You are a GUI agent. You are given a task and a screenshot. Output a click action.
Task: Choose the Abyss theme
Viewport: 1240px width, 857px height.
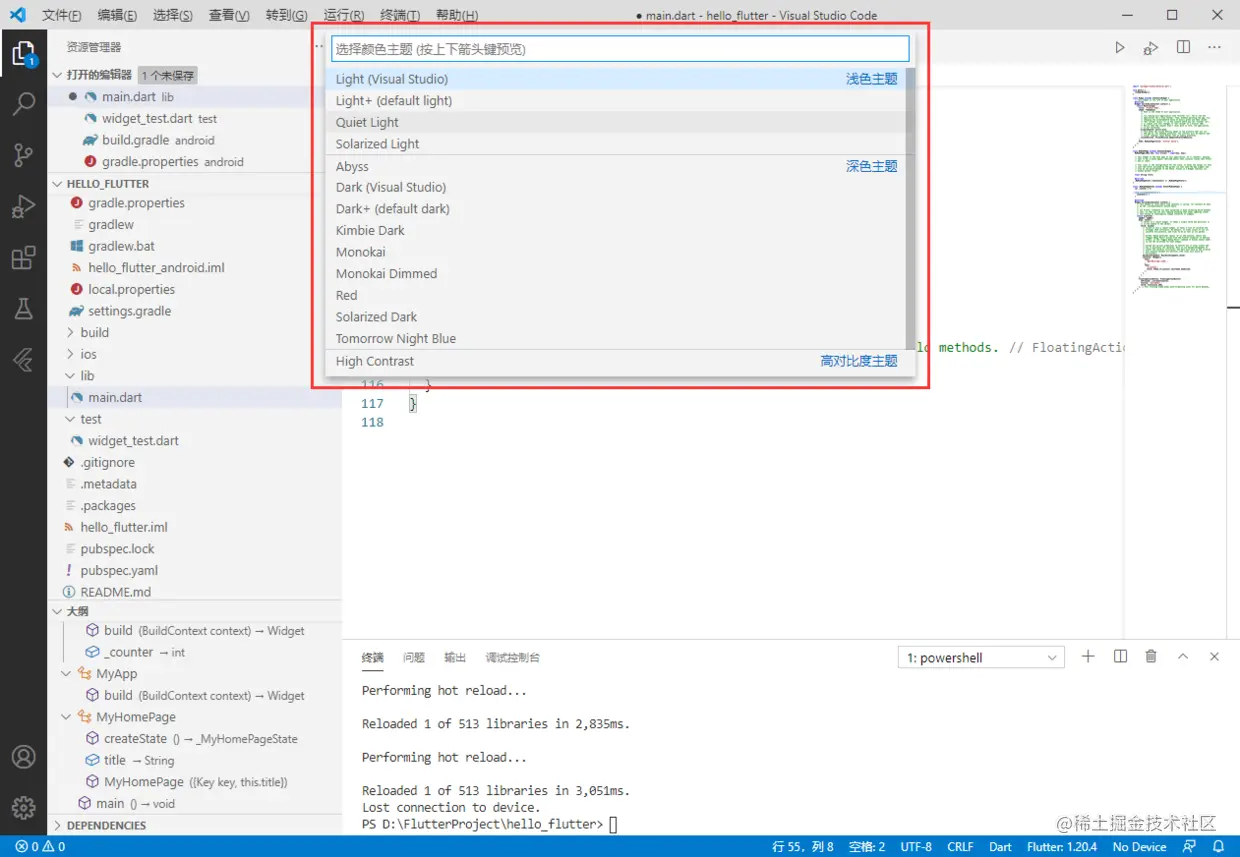[x=616, y=166]
